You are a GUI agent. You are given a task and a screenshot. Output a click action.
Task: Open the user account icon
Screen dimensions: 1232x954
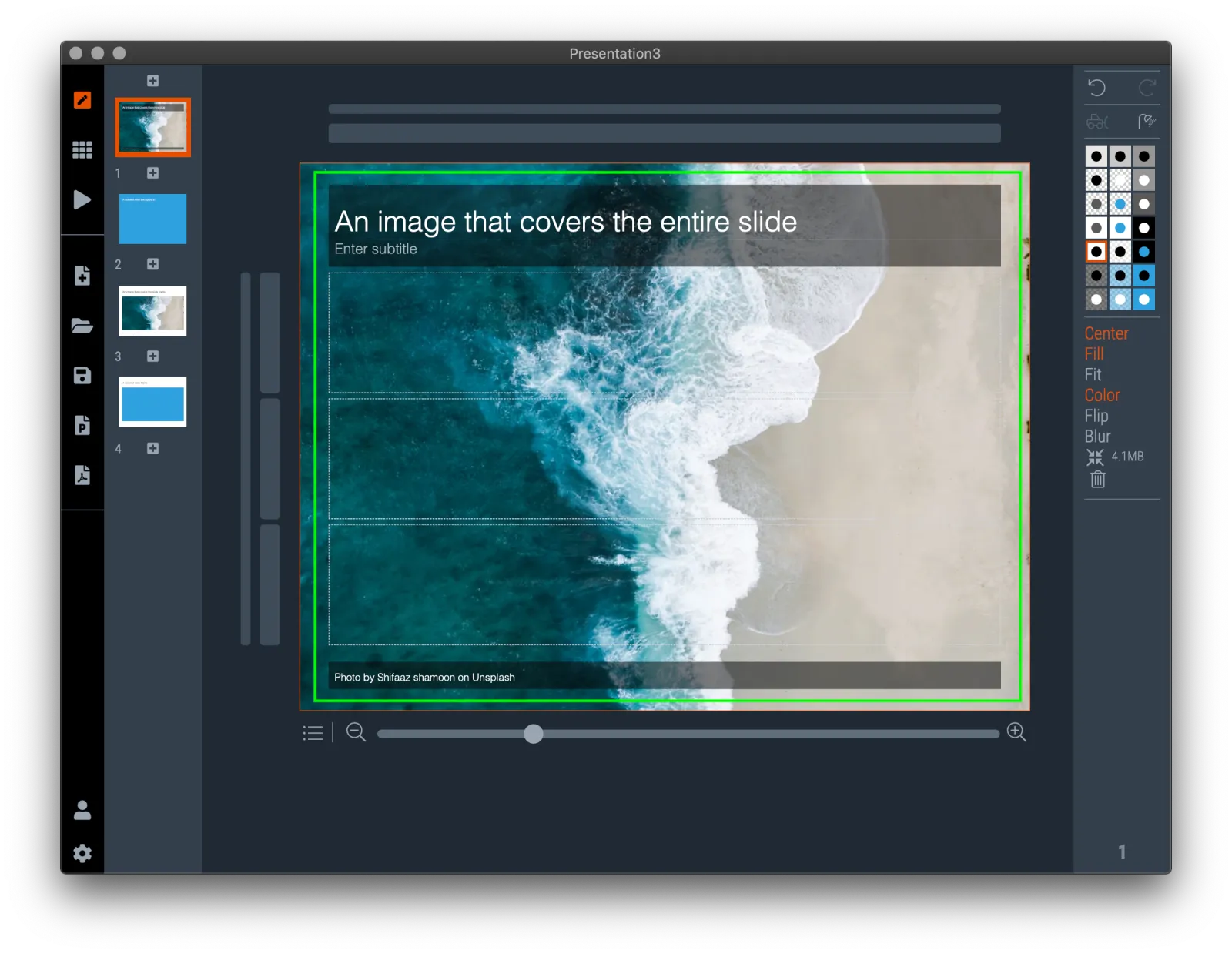[x=82, y=810]
